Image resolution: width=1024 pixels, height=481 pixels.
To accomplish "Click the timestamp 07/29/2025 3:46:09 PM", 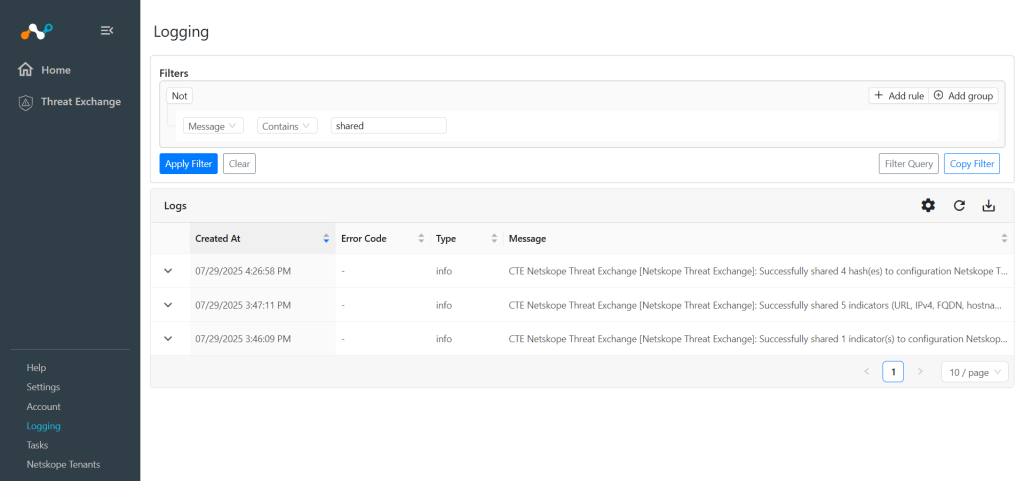I will [x=243, y=339].
